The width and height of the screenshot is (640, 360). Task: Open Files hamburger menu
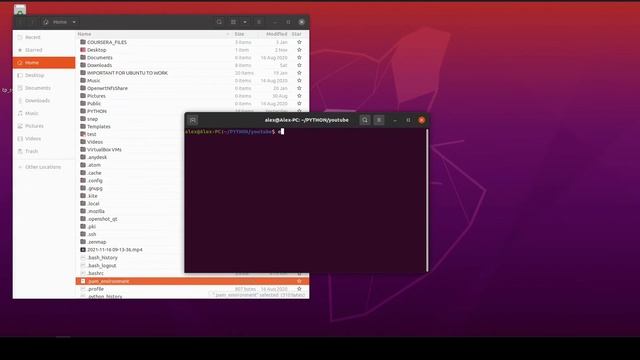tap(259, 22)
